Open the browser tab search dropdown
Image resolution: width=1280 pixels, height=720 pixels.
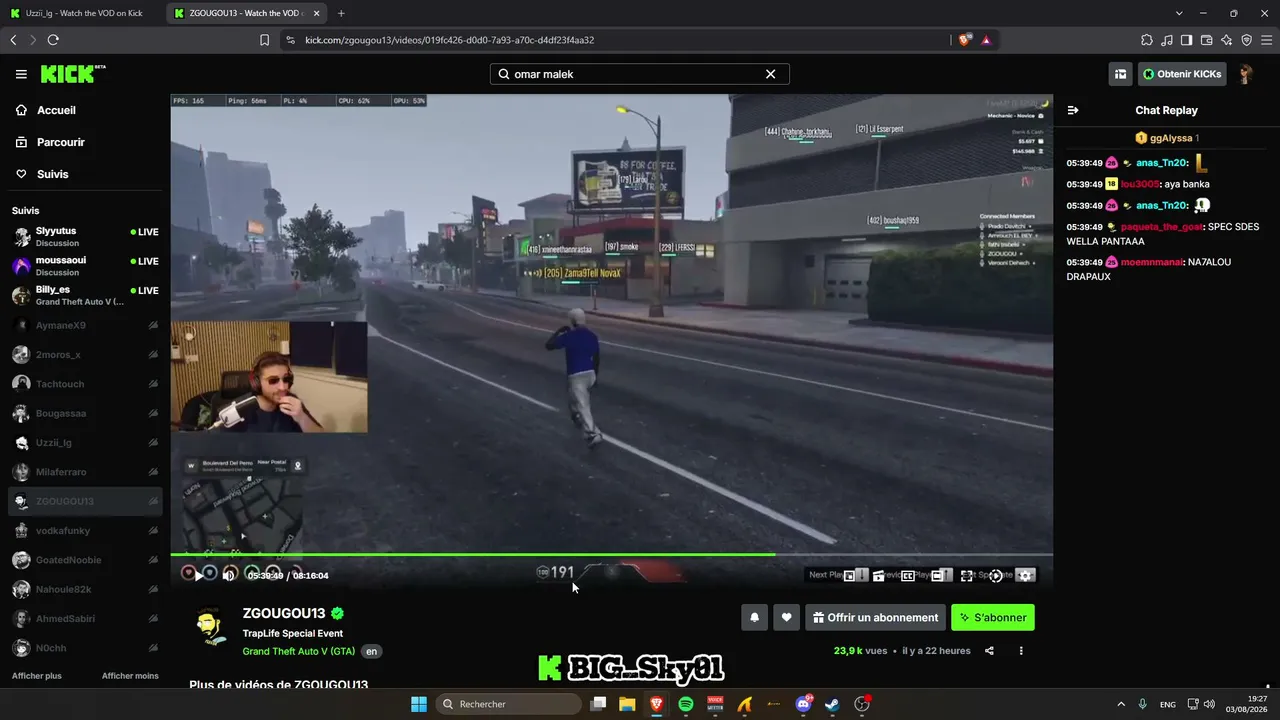click(x=1179, y=13)
